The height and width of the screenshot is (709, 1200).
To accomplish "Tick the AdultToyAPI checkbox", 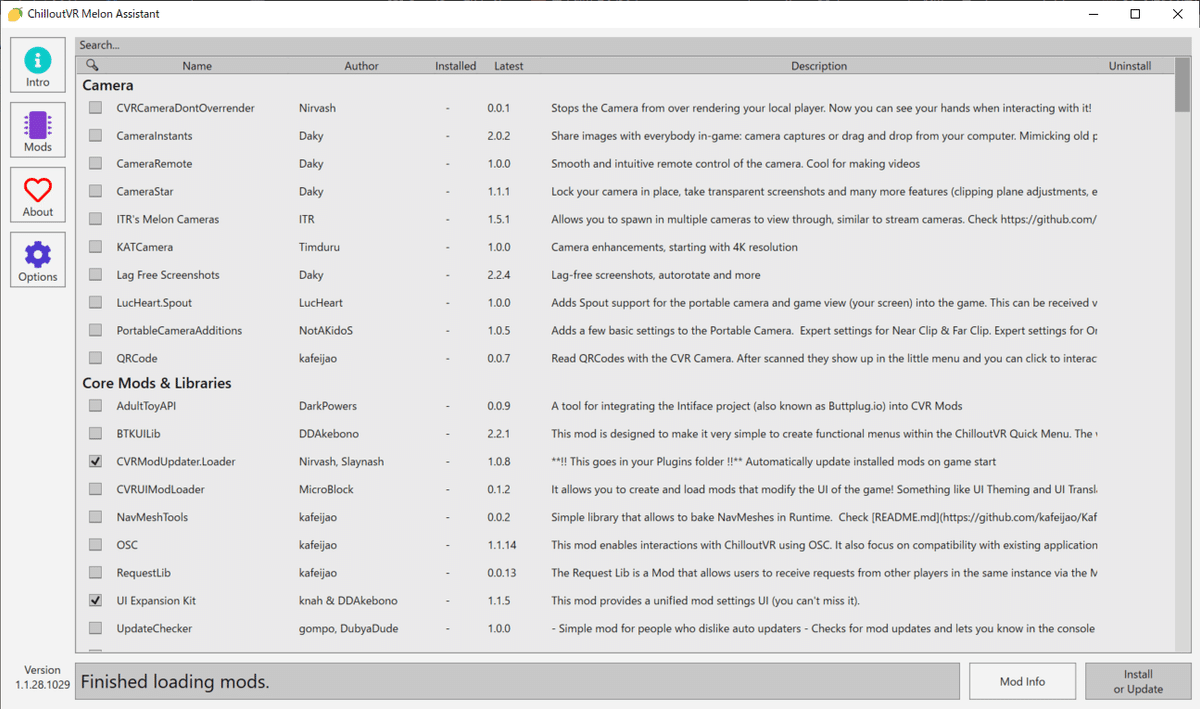I will click(x=95, y=406).
